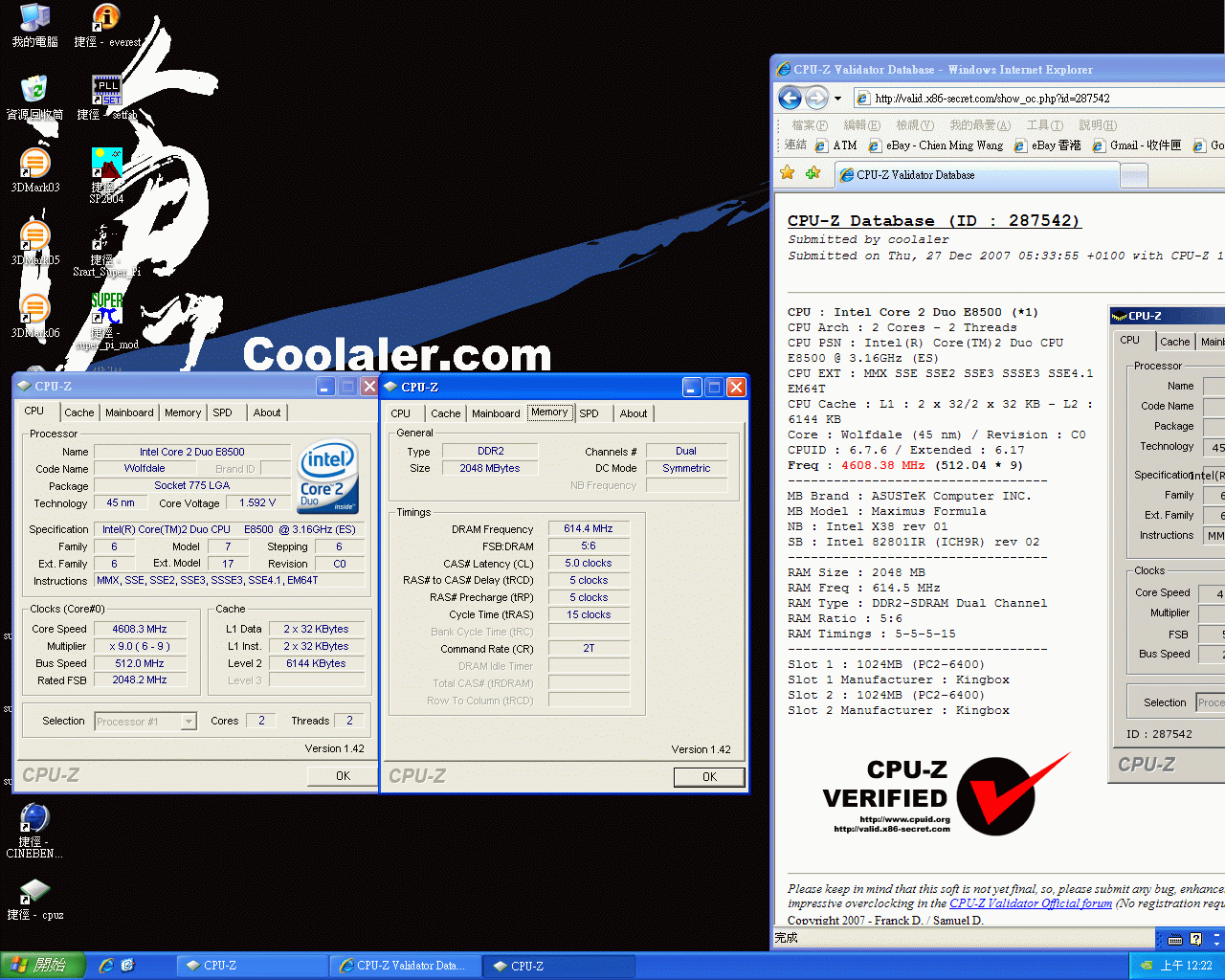Open the 檢視(V) menu in Internet Explorer
The height and width of the screenshot is (980, 1225).
(x=914, y=125)
